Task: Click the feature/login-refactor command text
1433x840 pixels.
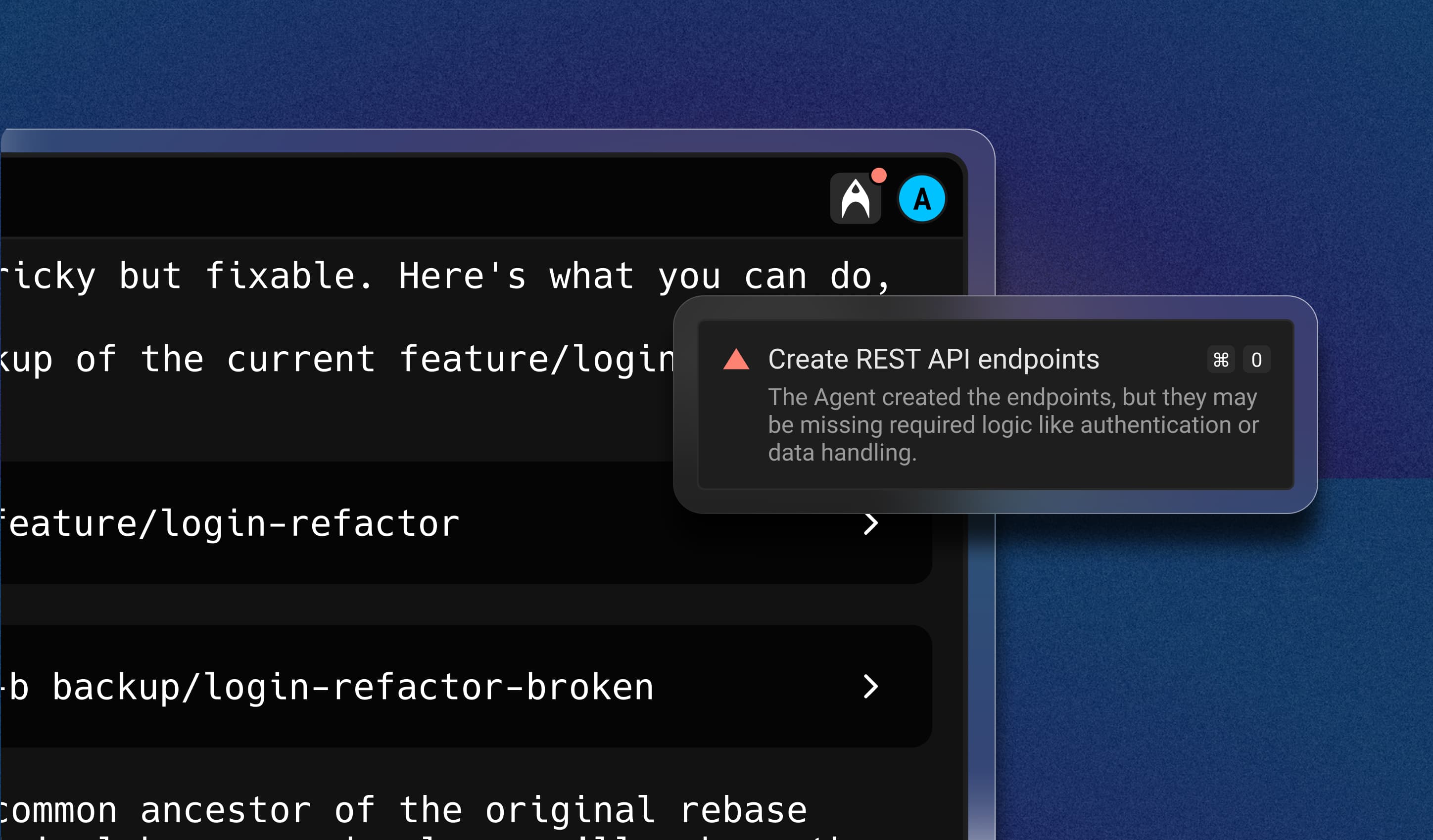Action: pos(230,524)
